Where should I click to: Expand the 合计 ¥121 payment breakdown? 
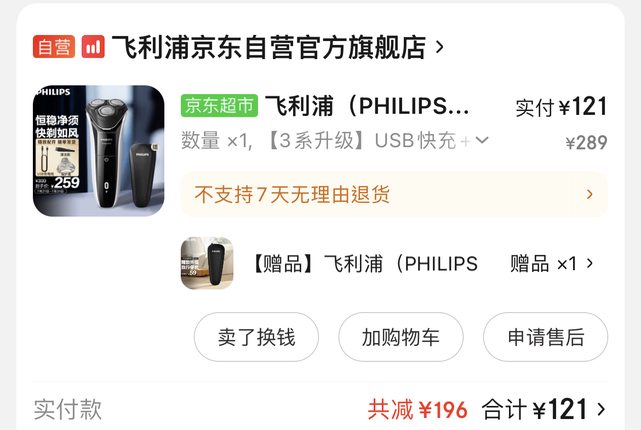(544, 409)
